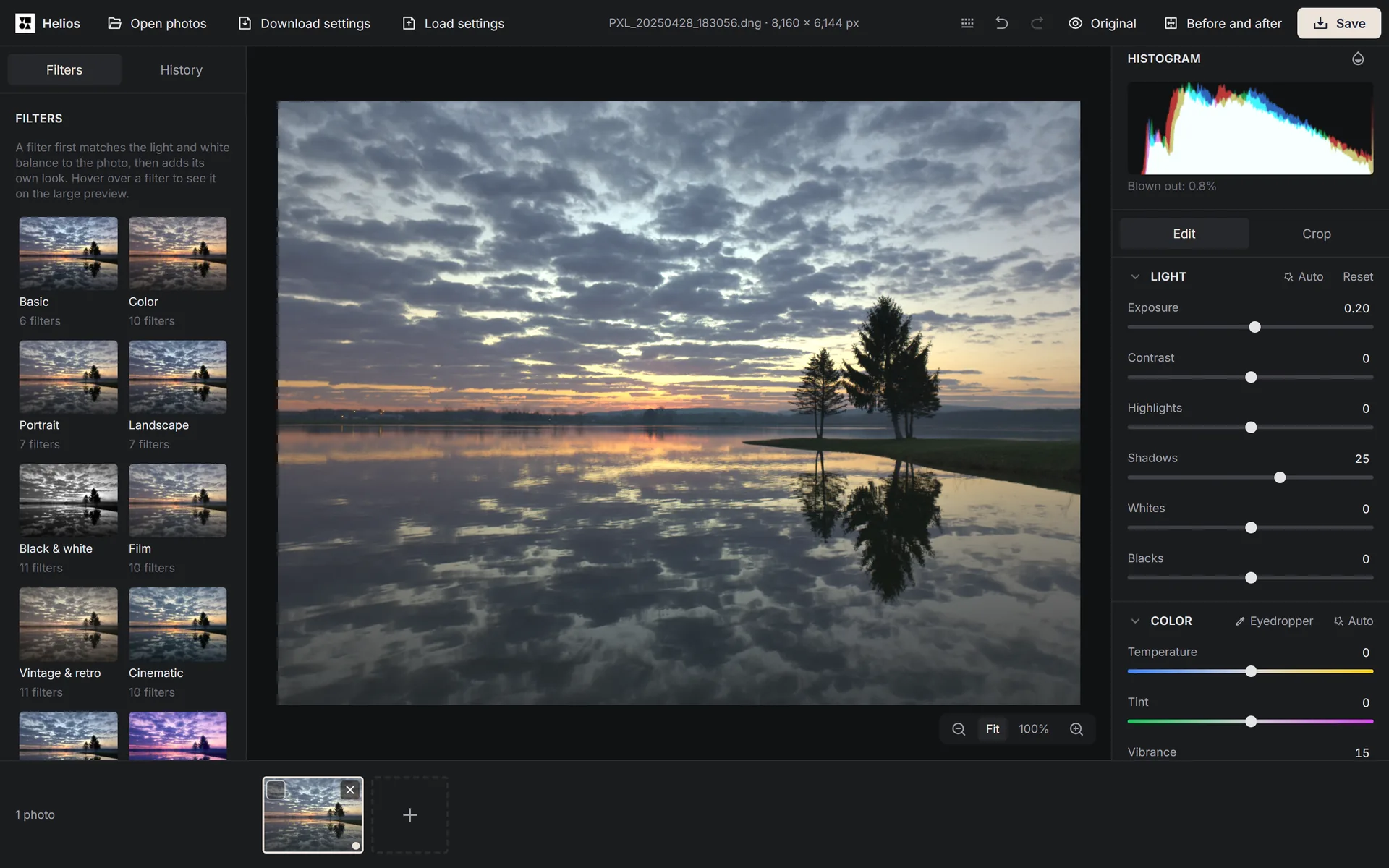1389x868 pixels.
Task: Open the Vintage & retro filters
Action: click(68, 644)
